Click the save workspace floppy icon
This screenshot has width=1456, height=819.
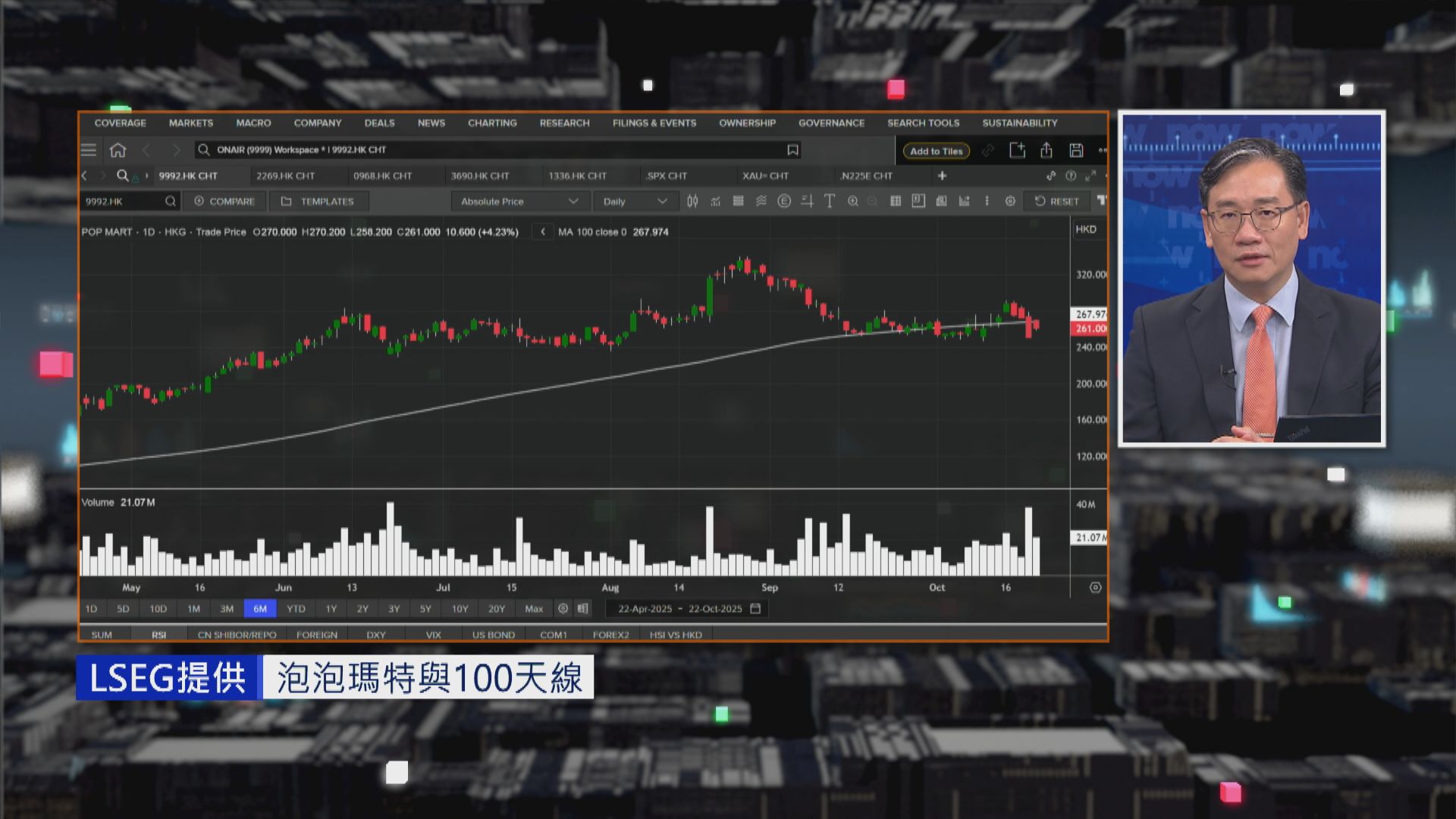tap(1076, 150)
